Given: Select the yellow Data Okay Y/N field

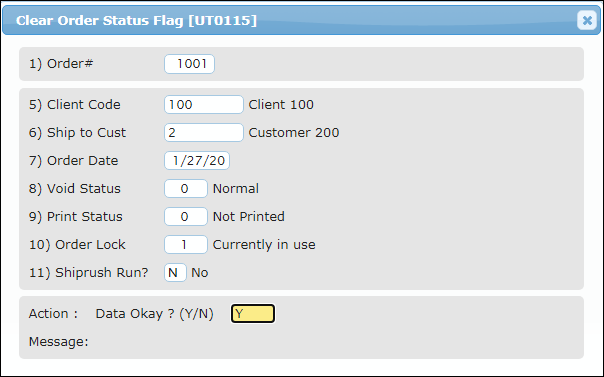Looking at the screenshot, I should pos(253,313).
